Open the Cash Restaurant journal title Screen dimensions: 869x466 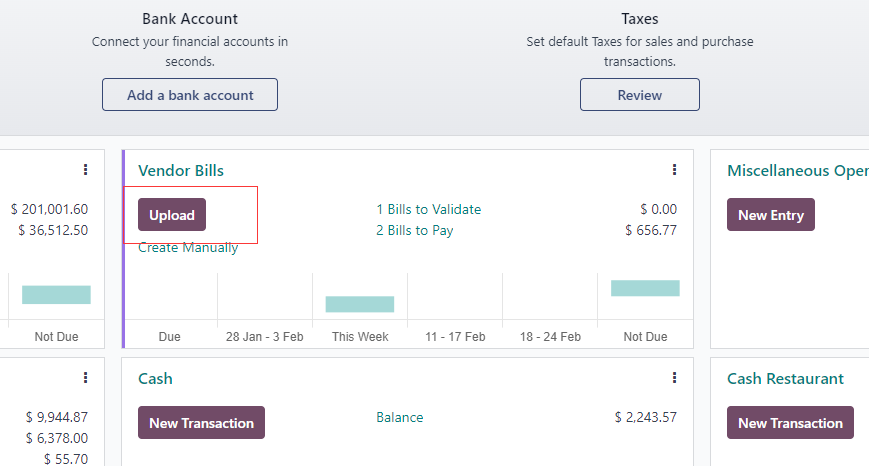[785, 378]
